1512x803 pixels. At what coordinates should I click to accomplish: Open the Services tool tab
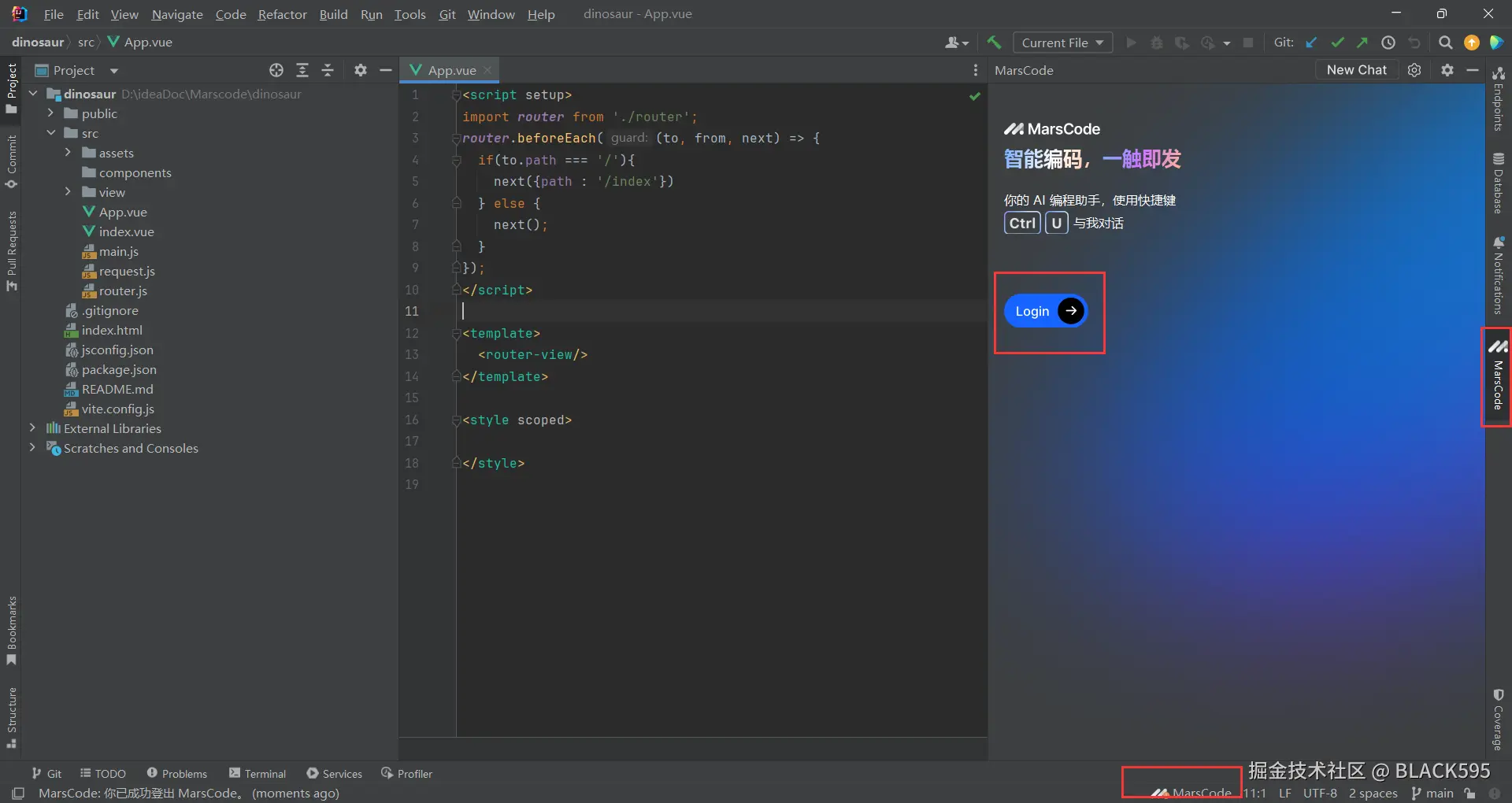click(335, 774)
